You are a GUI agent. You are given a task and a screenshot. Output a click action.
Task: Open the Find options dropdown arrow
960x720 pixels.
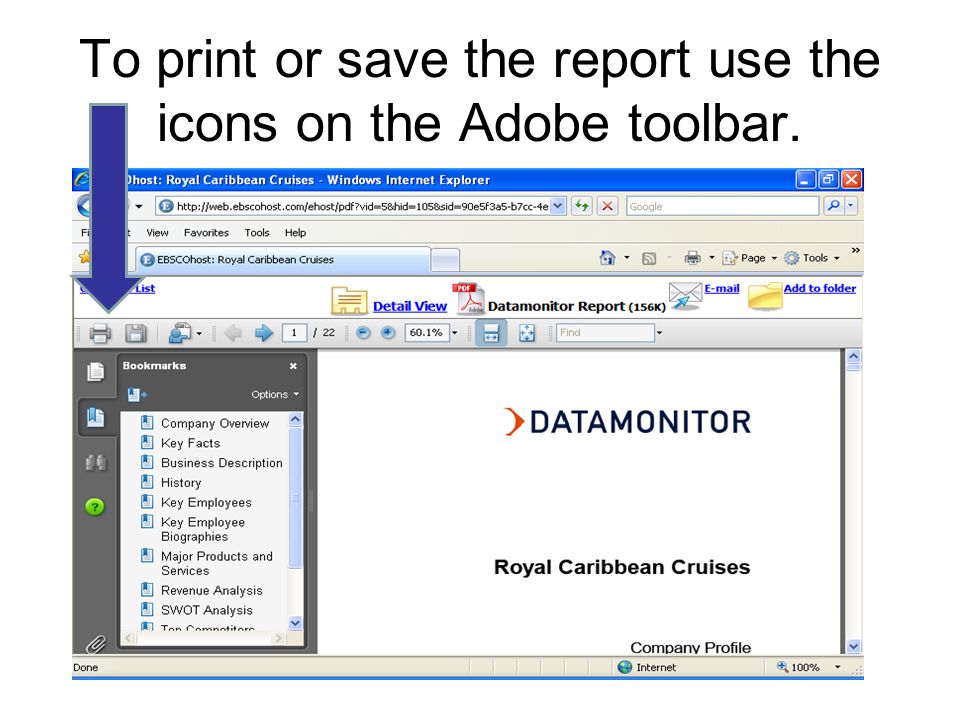pyautogui.click(x=659, y=333)
